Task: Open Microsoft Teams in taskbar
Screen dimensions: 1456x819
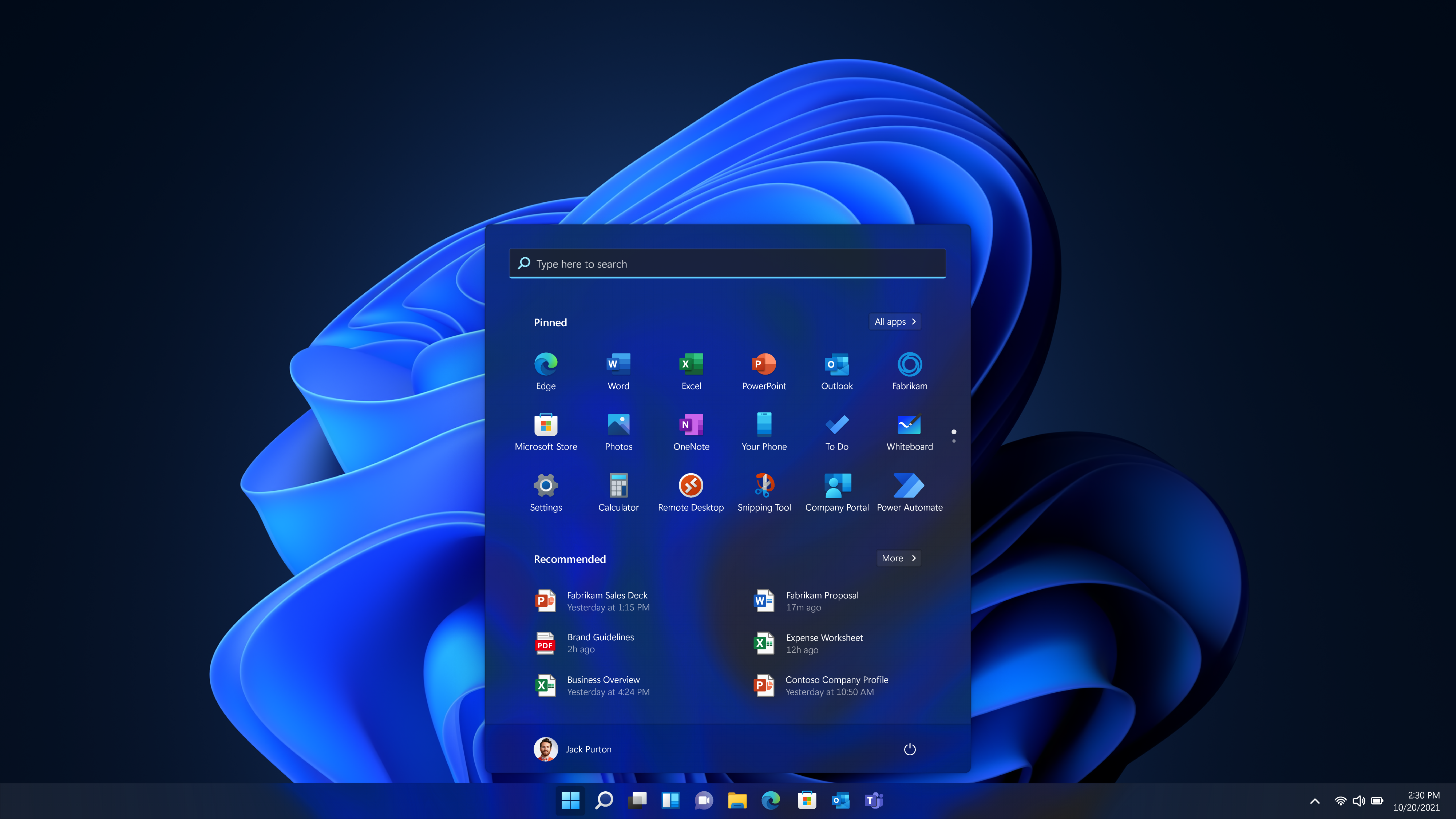Action: click(873, 800)
